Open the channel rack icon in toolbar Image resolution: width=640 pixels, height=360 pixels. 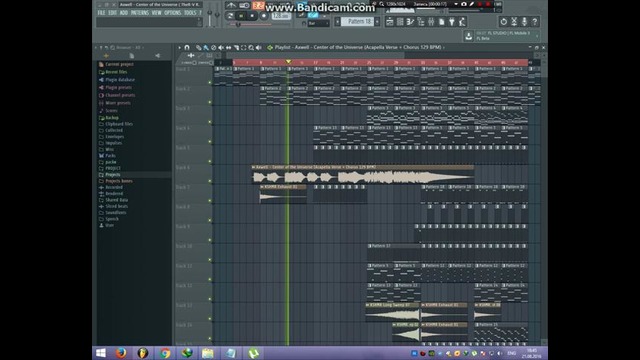[x=400, y=22]
